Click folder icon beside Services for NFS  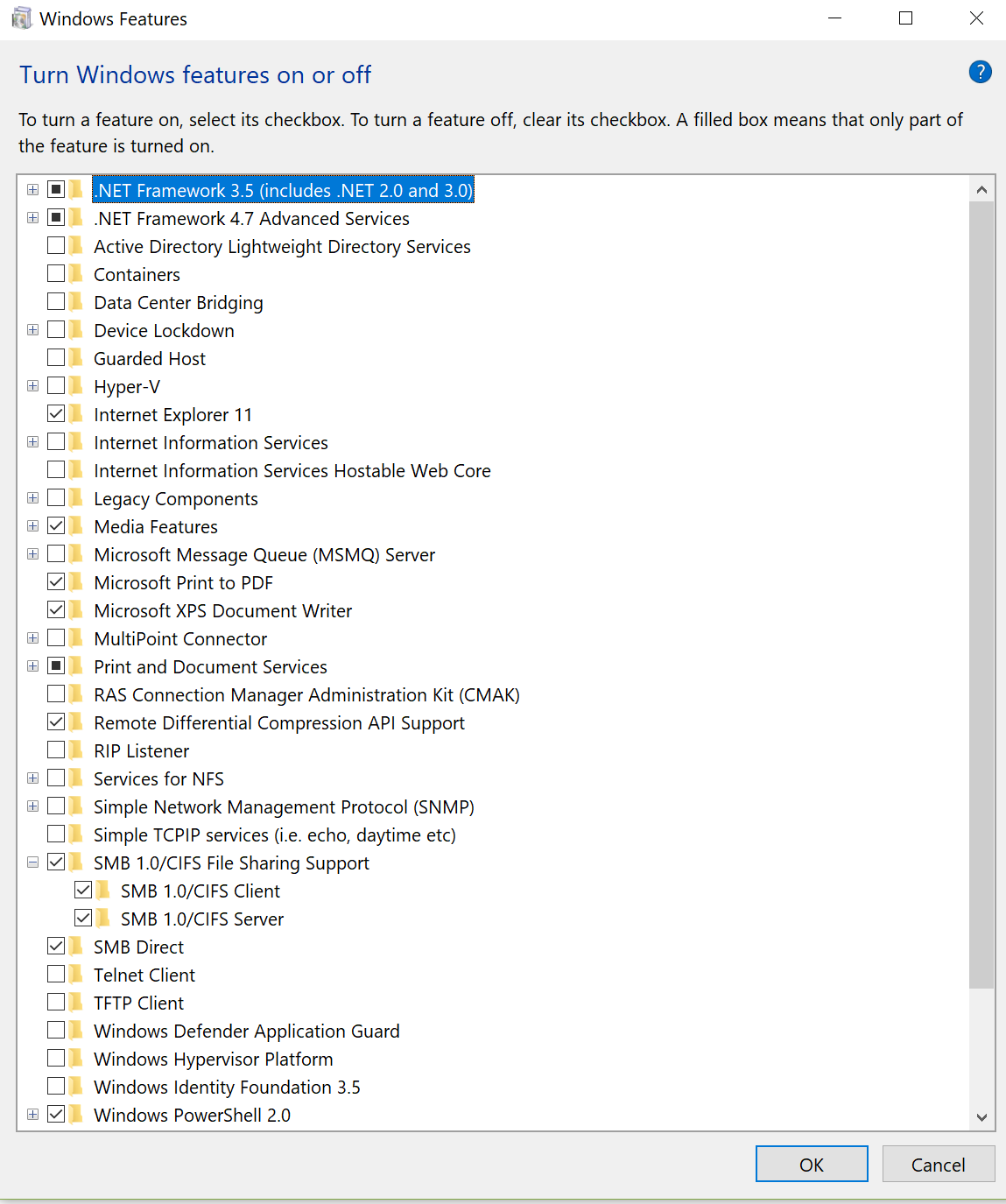(x=77, y=778)
